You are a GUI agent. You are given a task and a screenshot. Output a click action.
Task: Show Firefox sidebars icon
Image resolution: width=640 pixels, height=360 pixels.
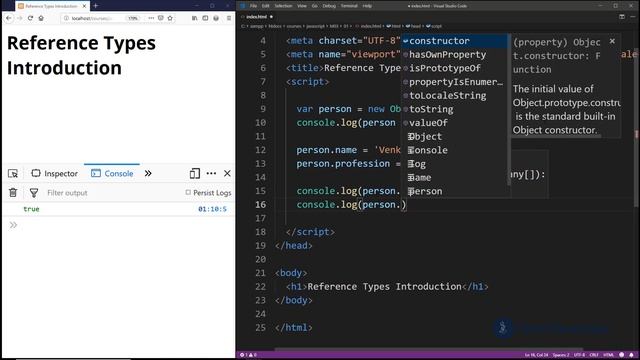pos(205,18)
